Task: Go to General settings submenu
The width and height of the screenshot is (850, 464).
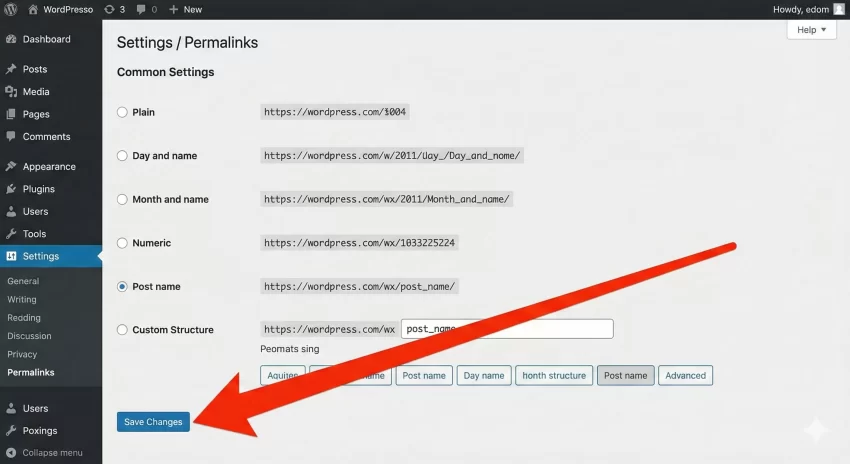Action: pyautogui.click(x=23, y=281)
